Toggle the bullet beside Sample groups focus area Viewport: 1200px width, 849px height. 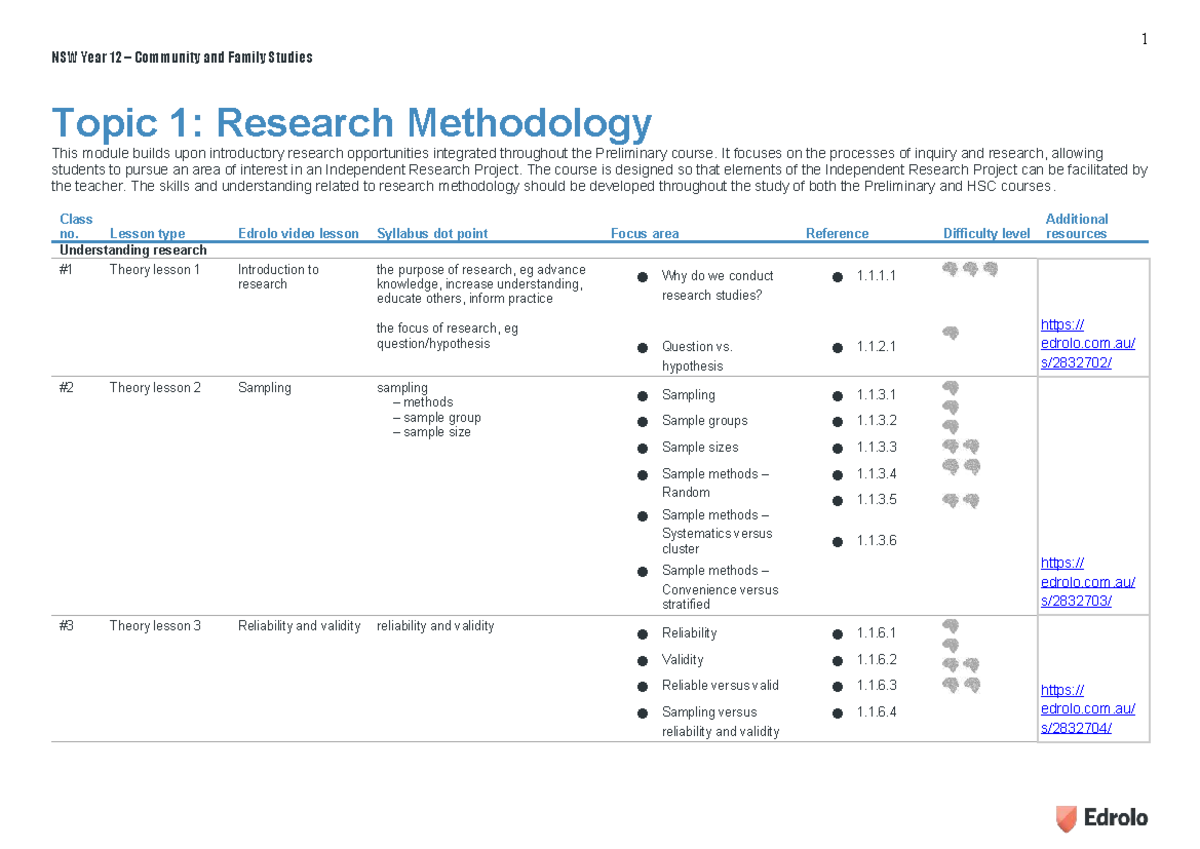[x=641, y=421]
